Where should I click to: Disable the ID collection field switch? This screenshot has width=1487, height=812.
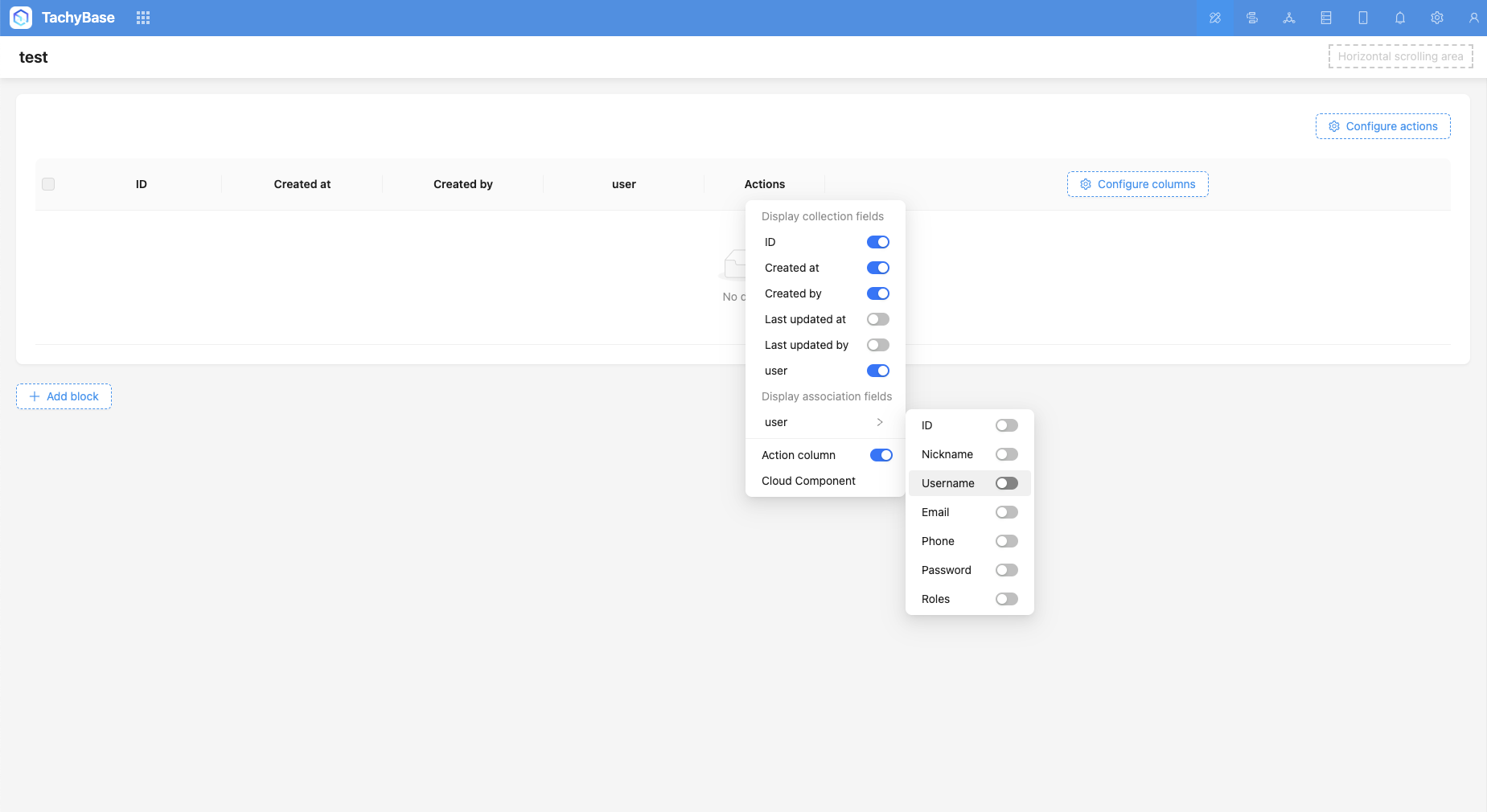(x=878, y=242)
